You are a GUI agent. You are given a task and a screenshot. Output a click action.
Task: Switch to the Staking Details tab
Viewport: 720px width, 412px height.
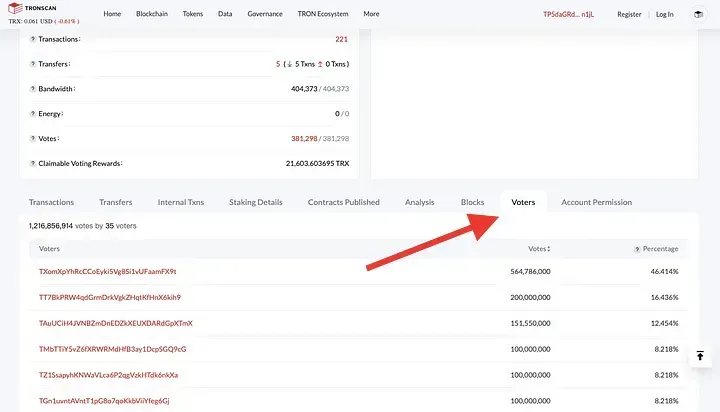(x=256, y=202)
